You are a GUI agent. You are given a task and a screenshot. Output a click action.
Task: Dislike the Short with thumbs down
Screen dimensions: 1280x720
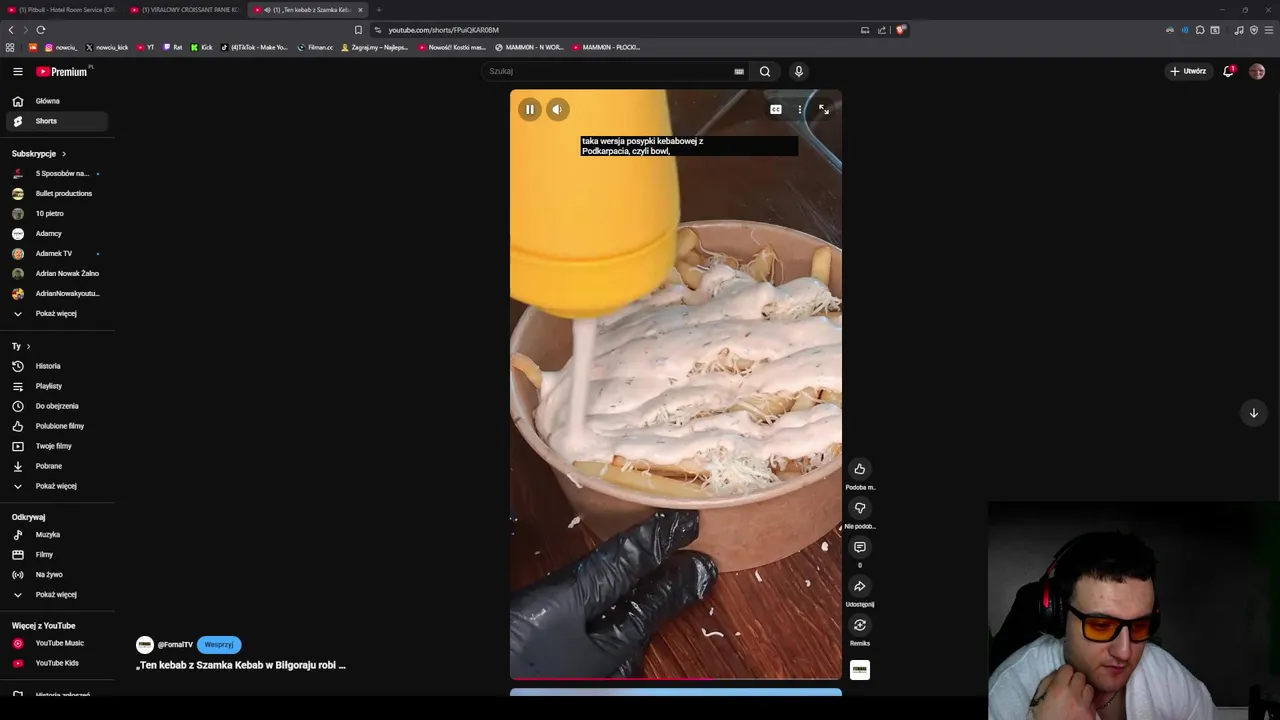tap(860, 508)
